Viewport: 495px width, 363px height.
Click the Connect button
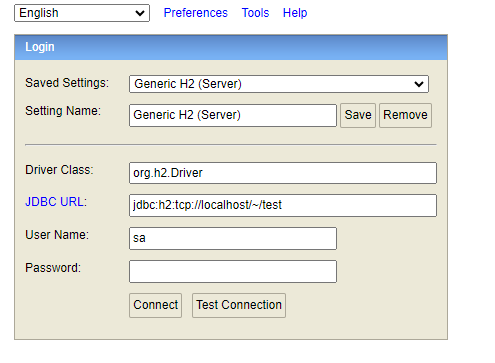tap(156, 305)
